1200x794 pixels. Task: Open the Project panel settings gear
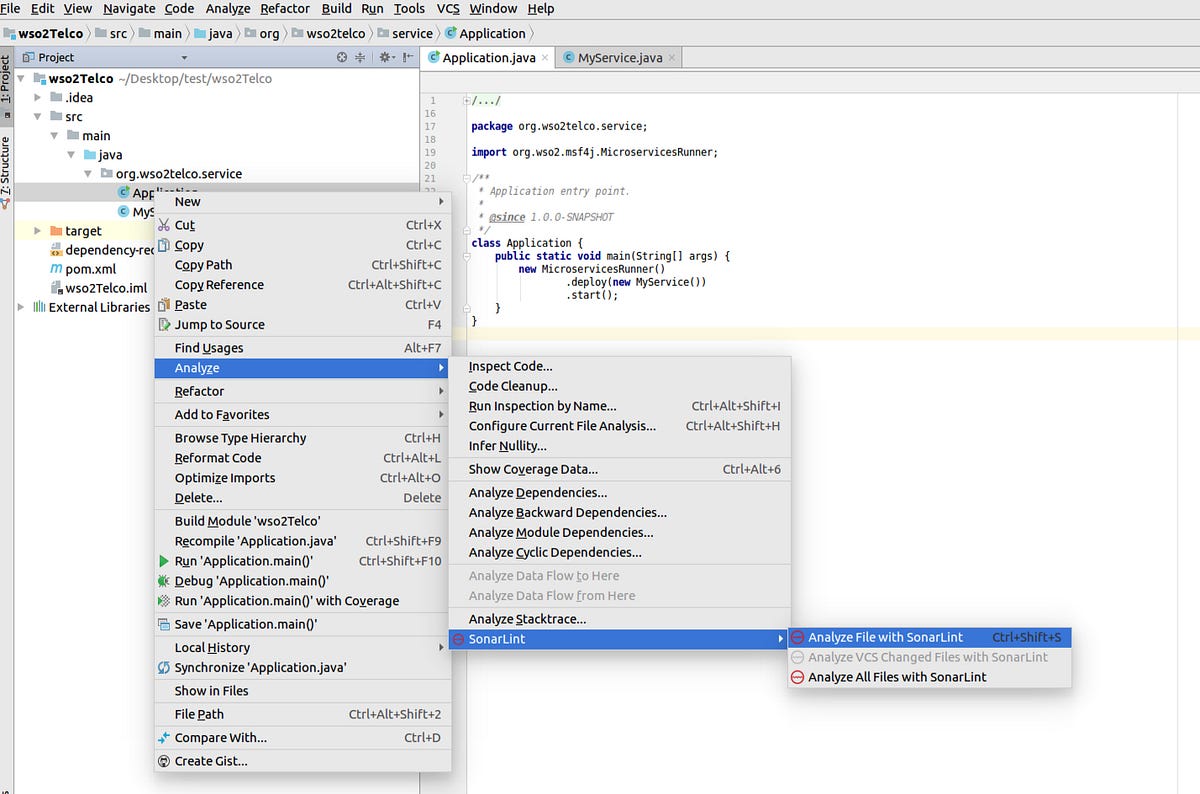point(385,57)
